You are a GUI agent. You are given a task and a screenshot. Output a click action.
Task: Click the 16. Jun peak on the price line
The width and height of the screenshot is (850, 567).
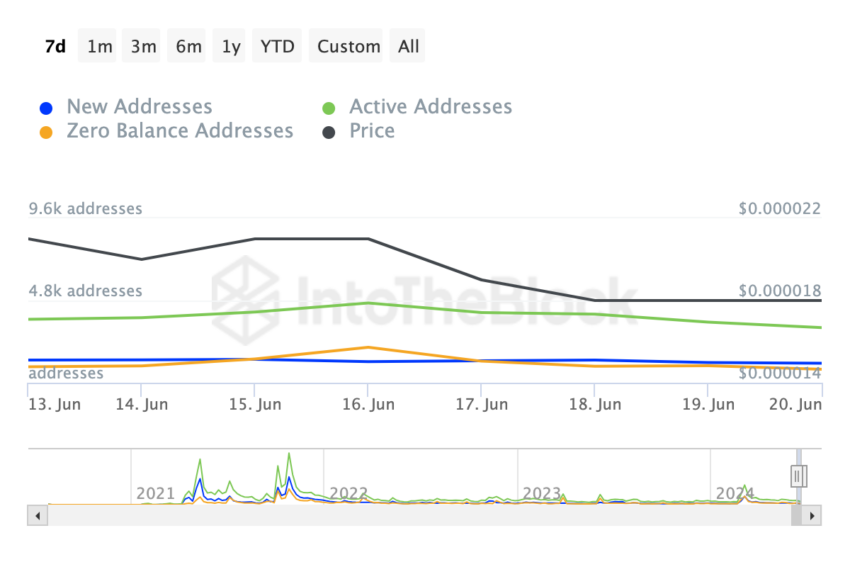coord(368,239)
